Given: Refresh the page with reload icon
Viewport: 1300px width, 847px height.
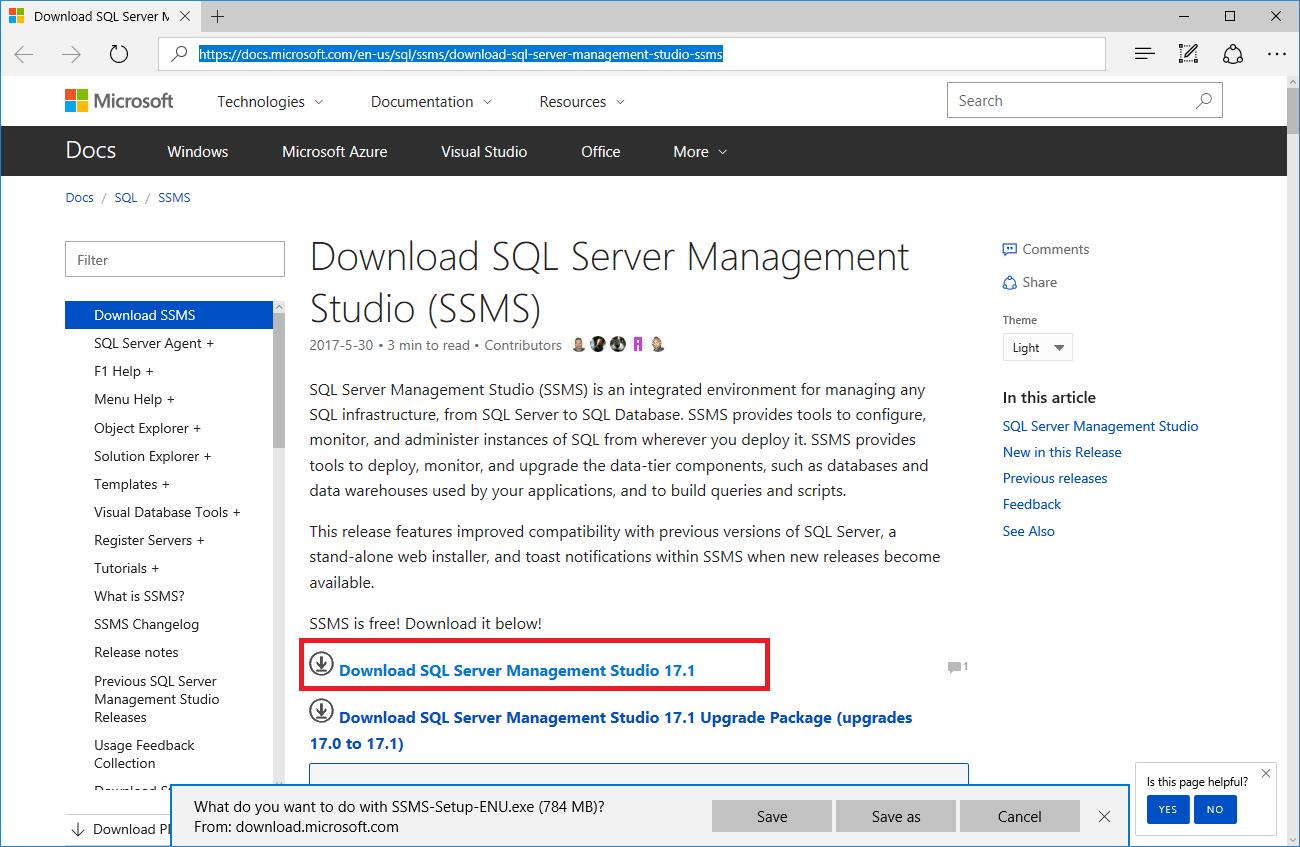Looking at the screenshot, I should [119, 54].
